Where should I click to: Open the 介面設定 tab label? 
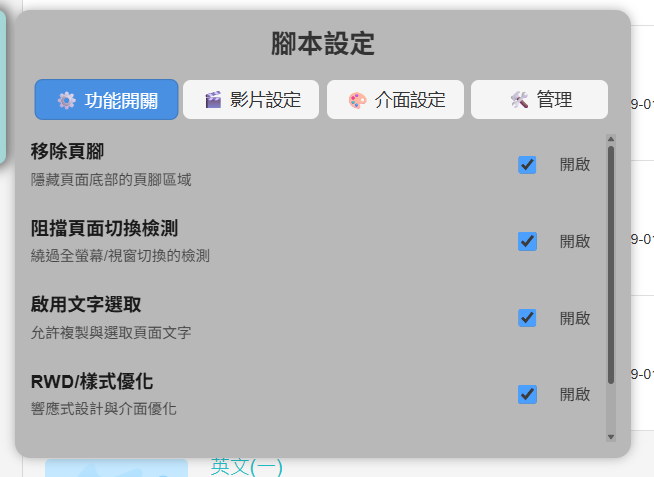(x=410, y=100)
